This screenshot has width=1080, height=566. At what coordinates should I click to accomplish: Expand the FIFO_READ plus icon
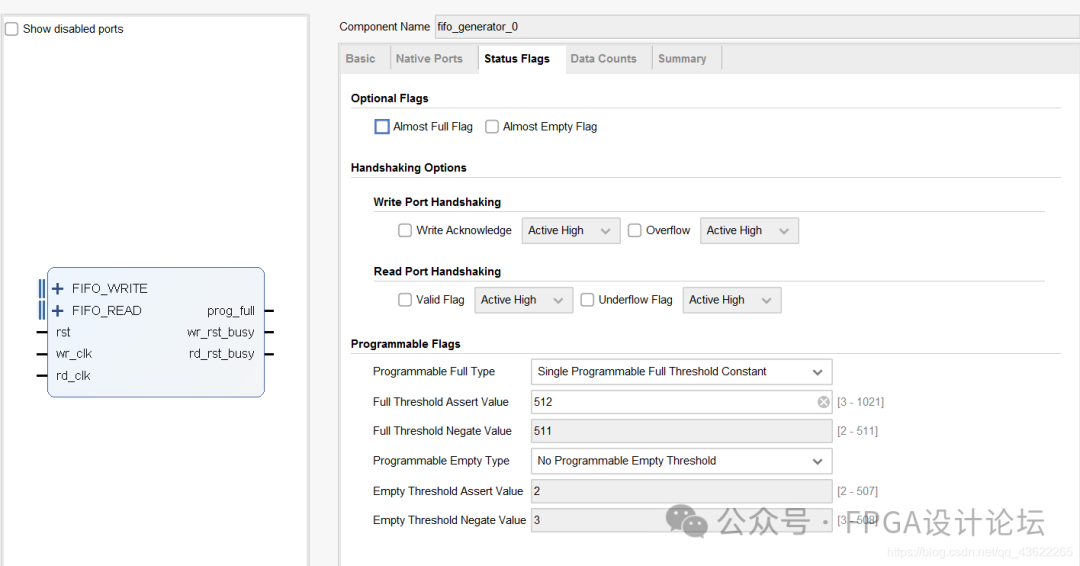pos(58,311)
